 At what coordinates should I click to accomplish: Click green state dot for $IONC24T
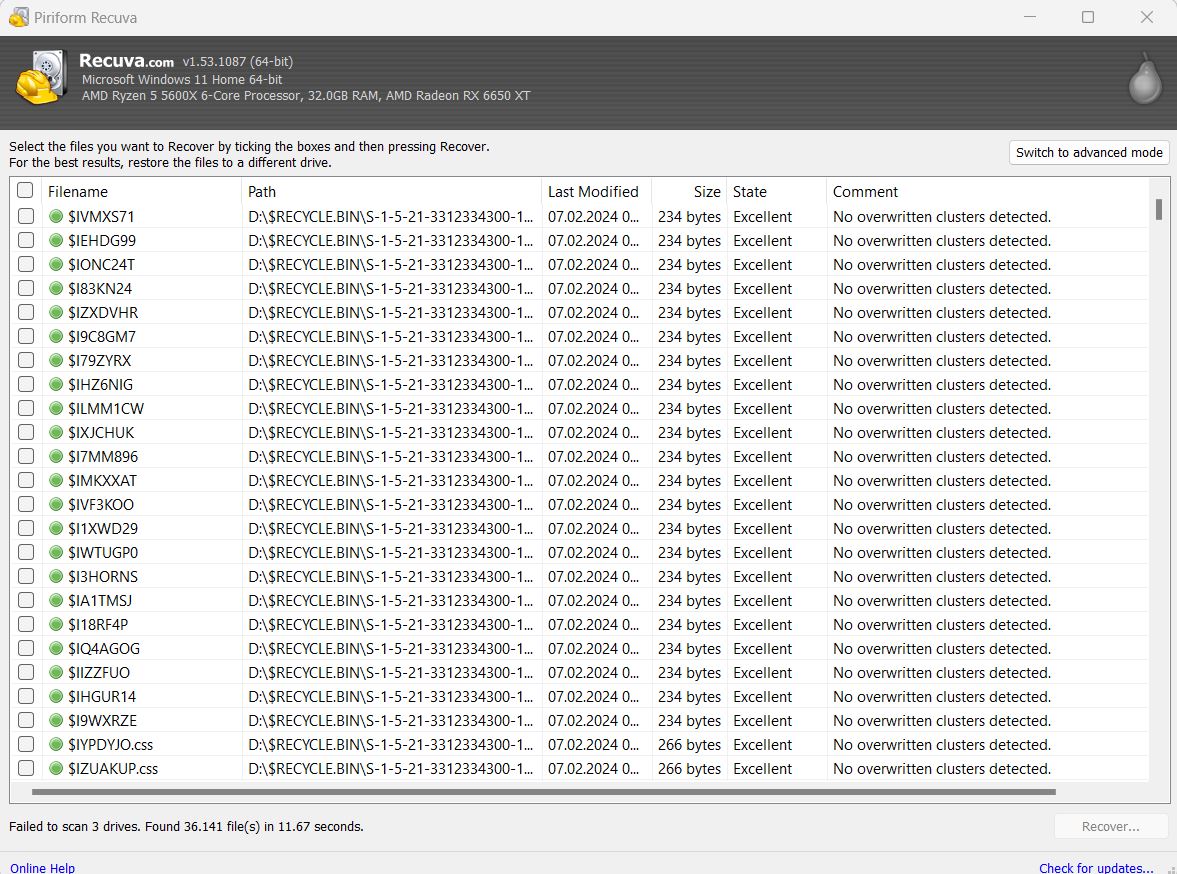56,264
